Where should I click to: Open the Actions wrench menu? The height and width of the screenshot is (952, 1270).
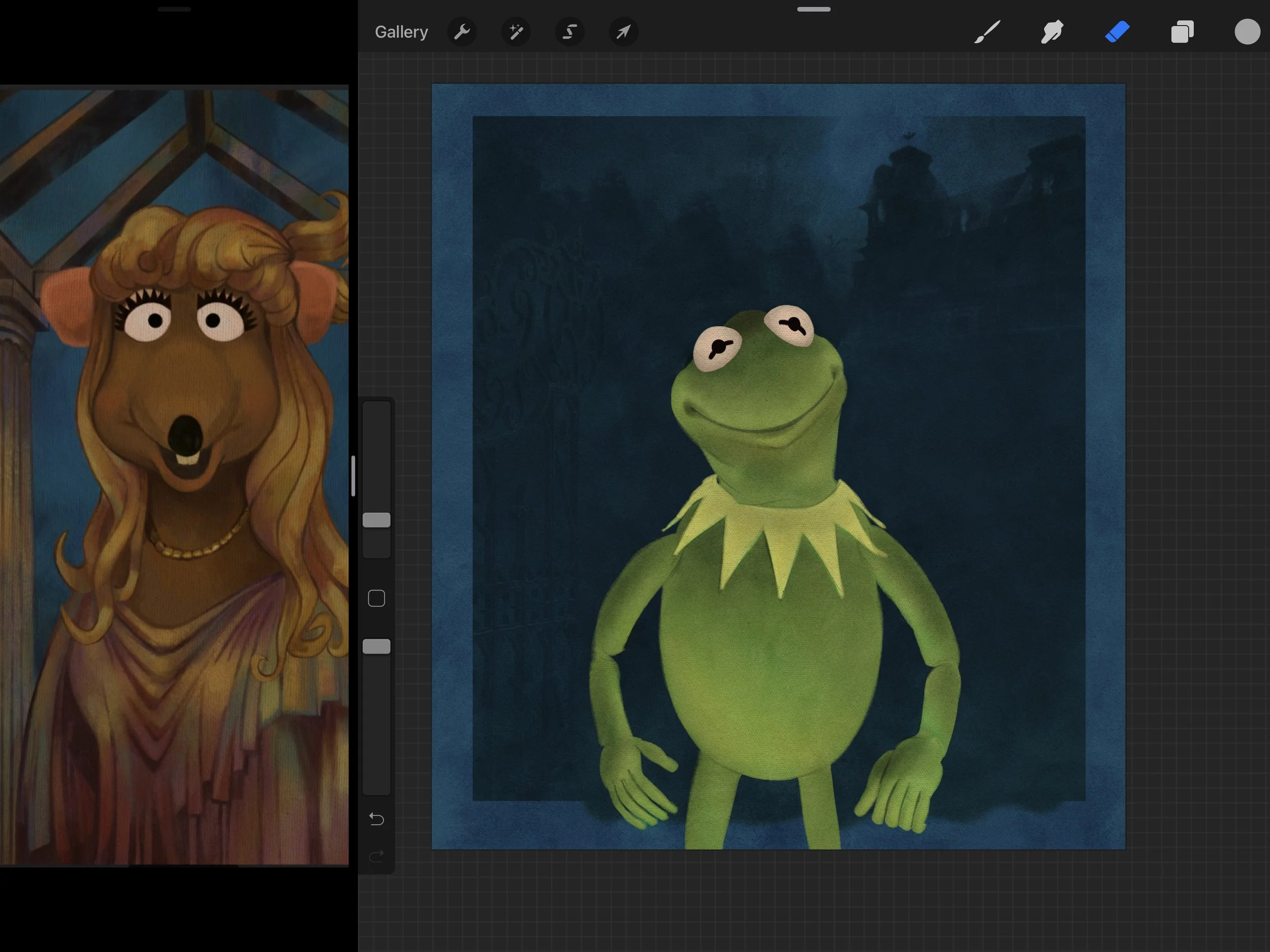point(462,31)
